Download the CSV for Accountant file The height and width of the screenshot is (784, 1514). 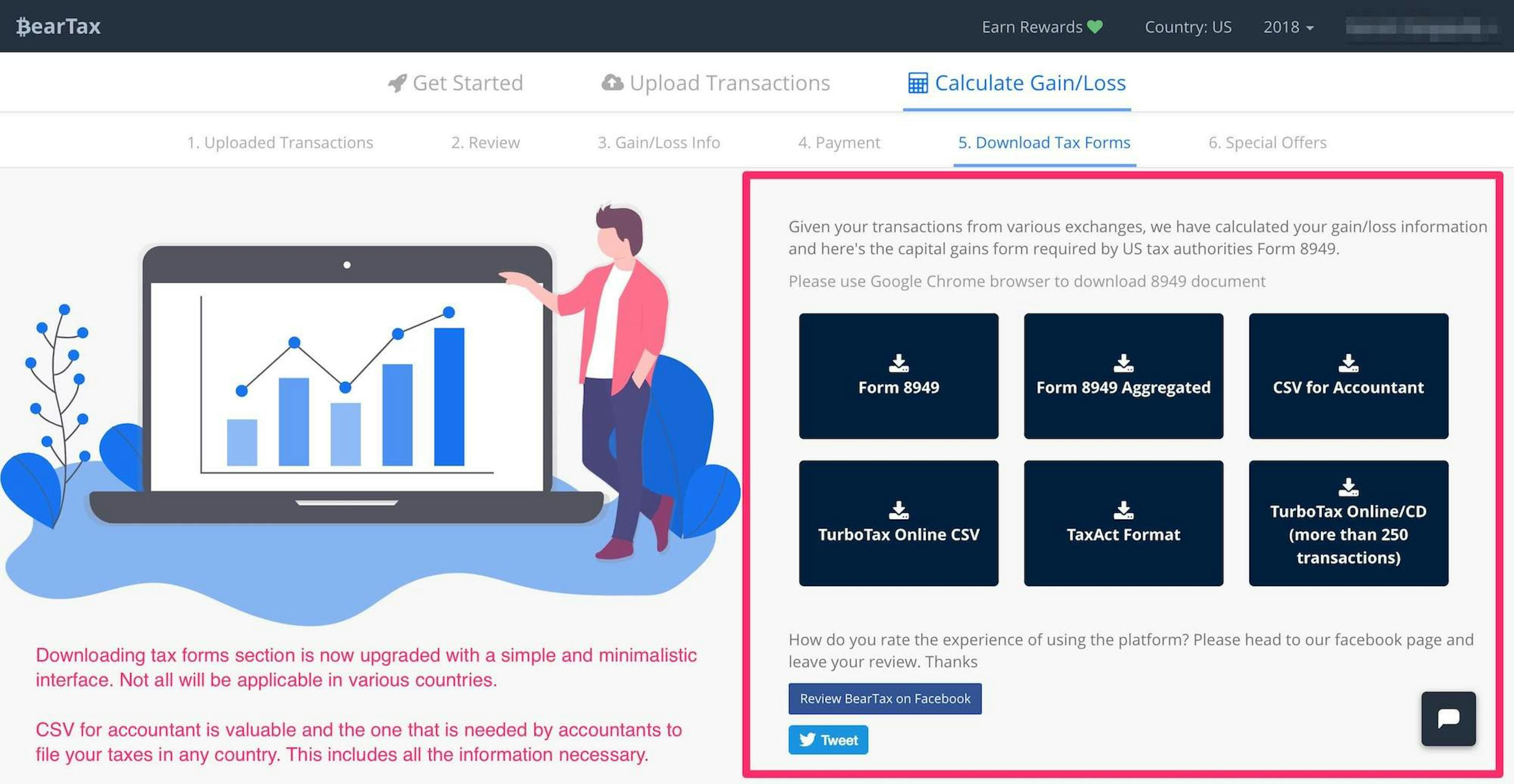(1348, 376)
